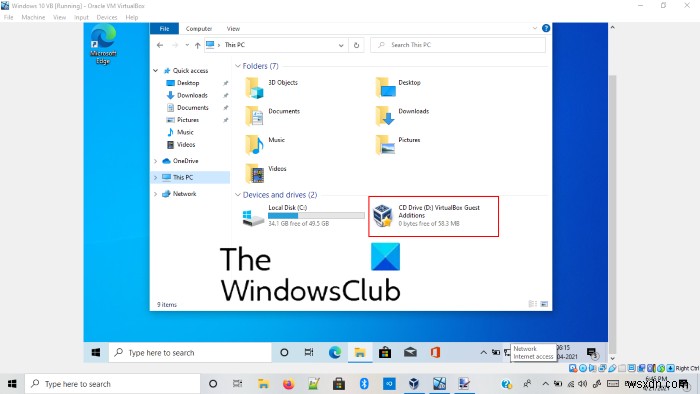
Task: Expand the This PC tree node arrow
Action: [155, 178]
